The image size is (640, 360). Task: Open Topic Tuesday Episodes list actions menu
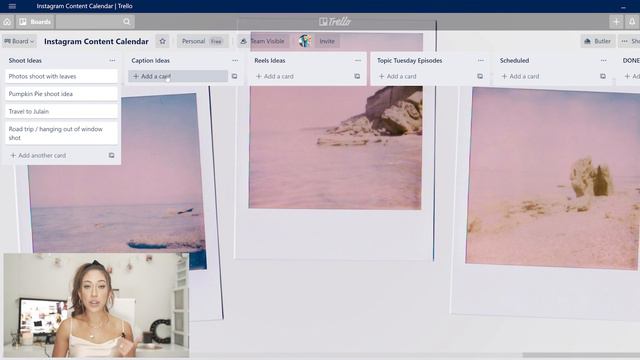click(x=481, y=60)
